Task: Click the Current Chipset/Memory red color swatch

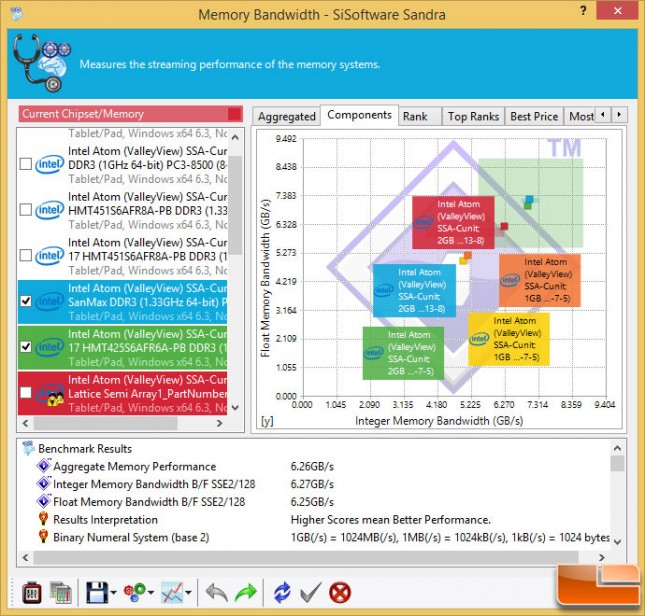Action: point(234,114)
